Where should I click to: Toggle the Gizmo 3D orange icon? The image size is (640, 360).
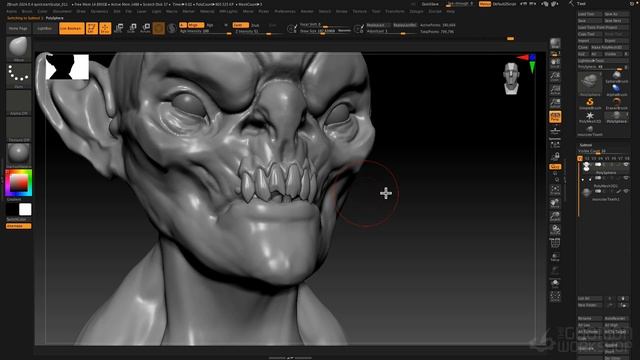click(x=159, y=28)
